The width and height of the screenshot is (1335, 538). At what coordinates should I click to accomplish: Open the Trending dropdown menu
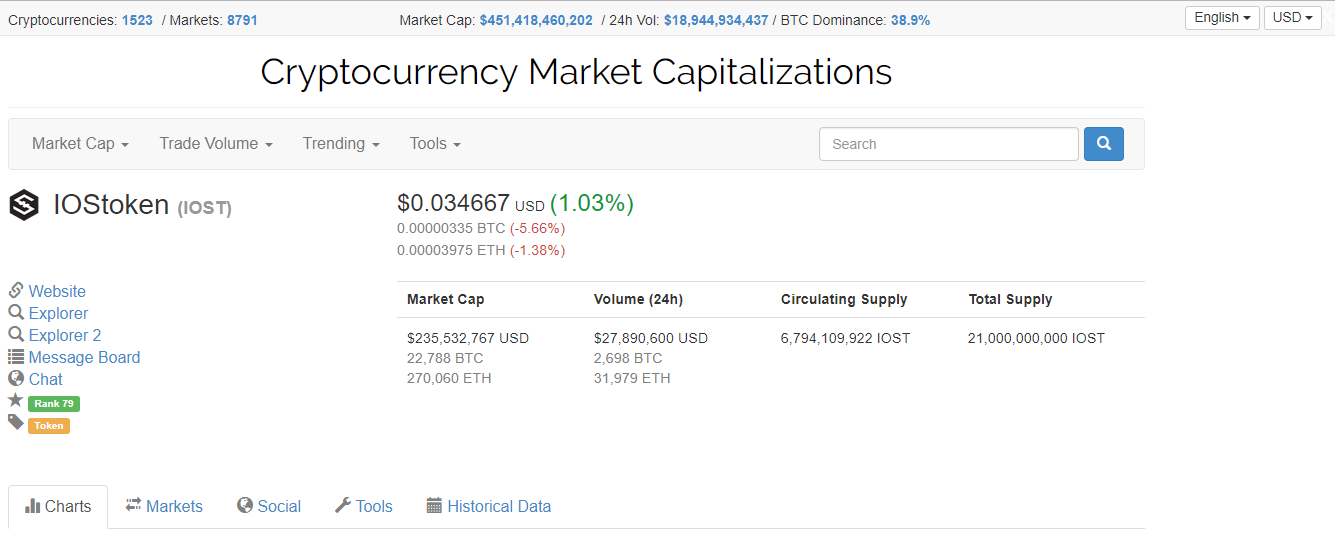340,144
